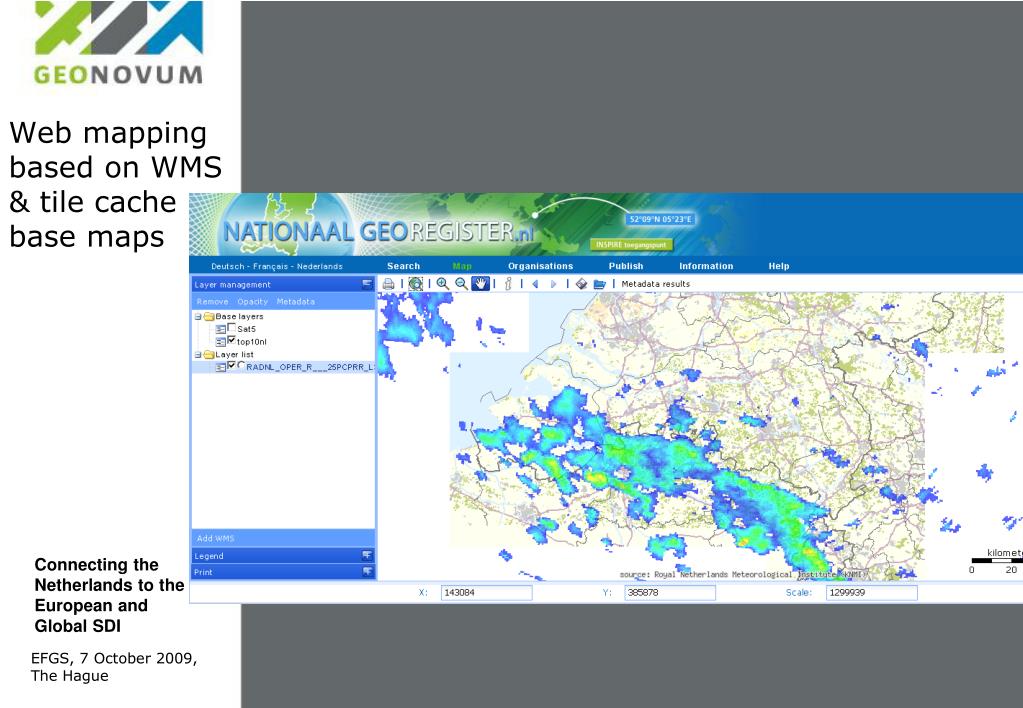The image size is (1023, 708).
Task: Select the Sat5 layer name
Action: (247, 330)
